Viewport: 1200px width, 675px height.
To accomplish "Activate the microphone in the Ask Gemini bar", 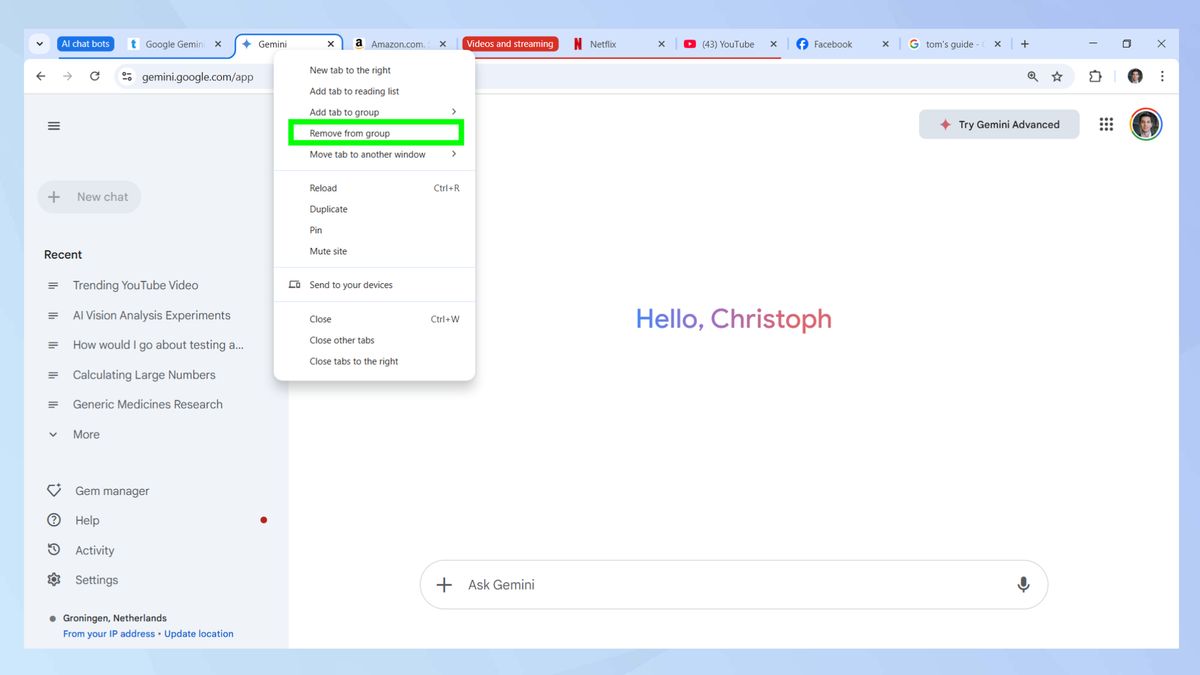I will click(x=1023, y=583).
